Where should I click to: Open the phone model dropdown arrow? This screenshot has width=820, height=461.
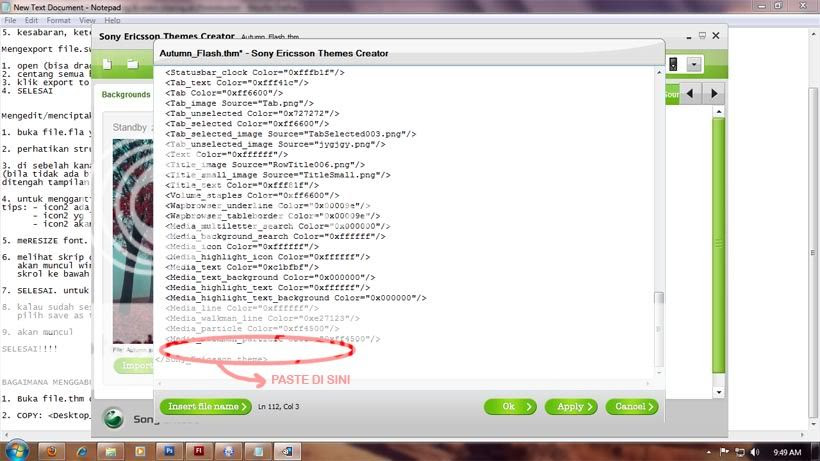click(x=693, y=64)
